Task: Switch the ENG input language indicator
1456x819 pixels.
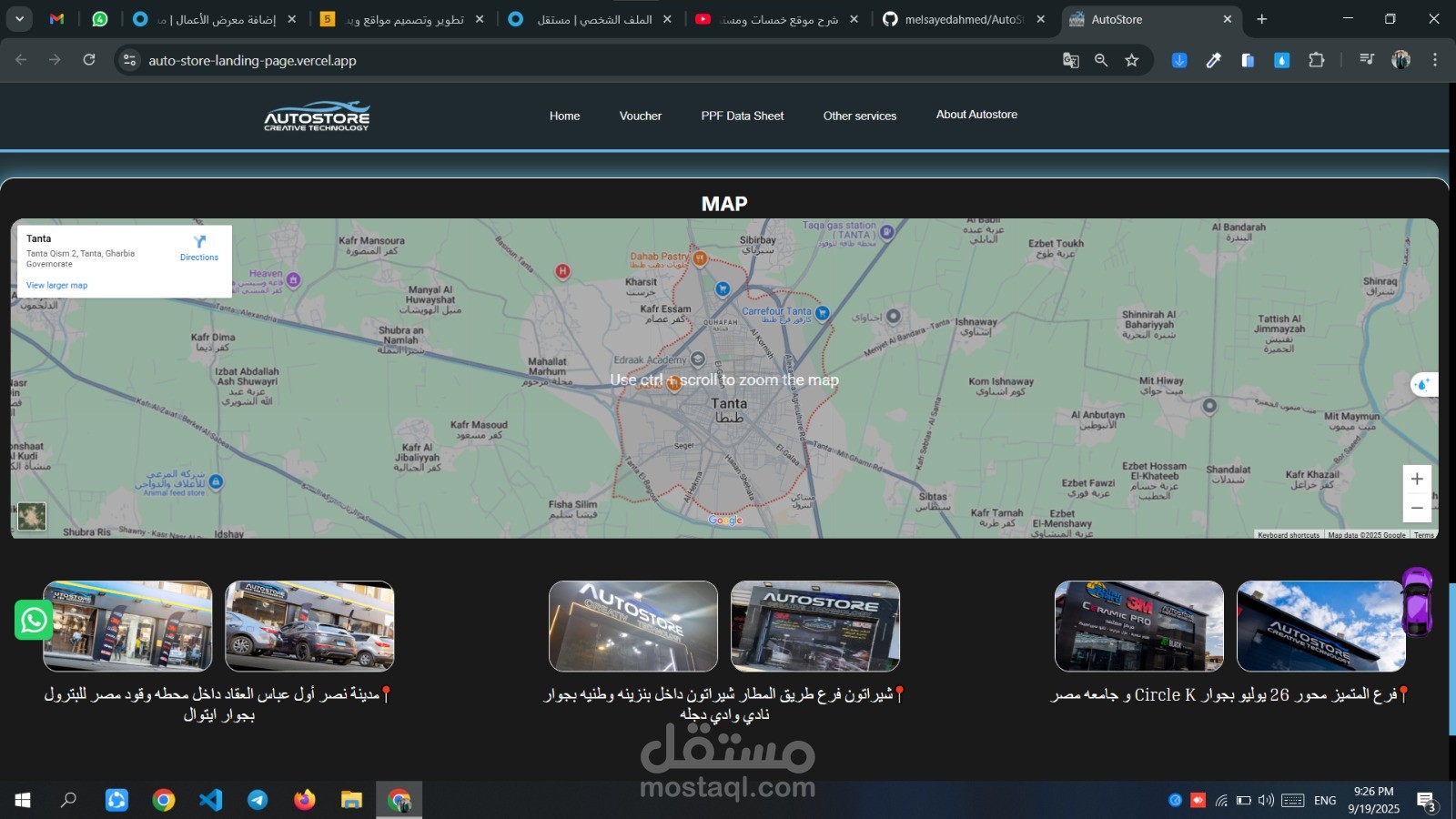Action: (1325, 800)
